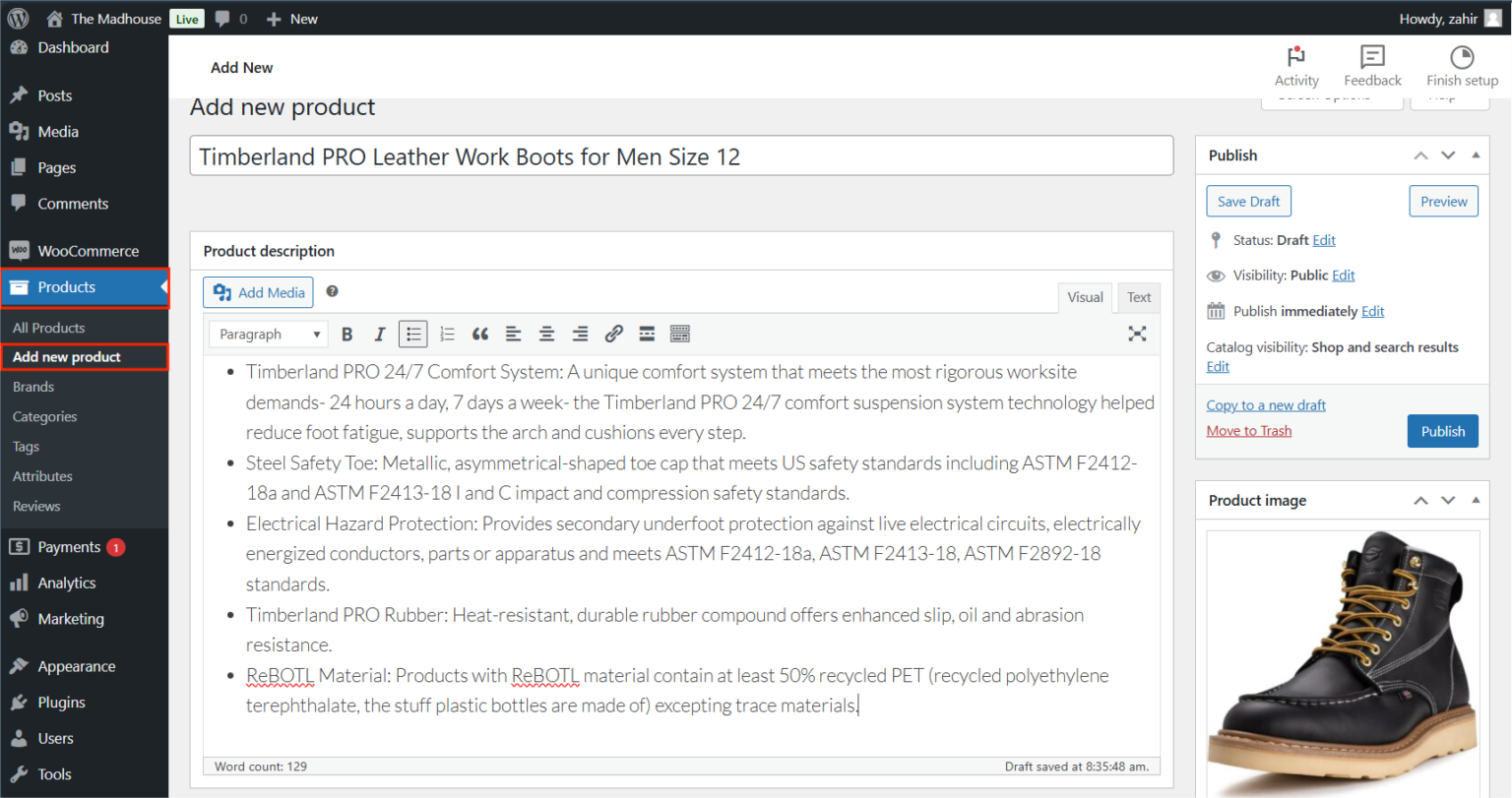This screenshot has width=1512, height=798.
Task: Toggle bold formatting in the editor
Action: 347,334
